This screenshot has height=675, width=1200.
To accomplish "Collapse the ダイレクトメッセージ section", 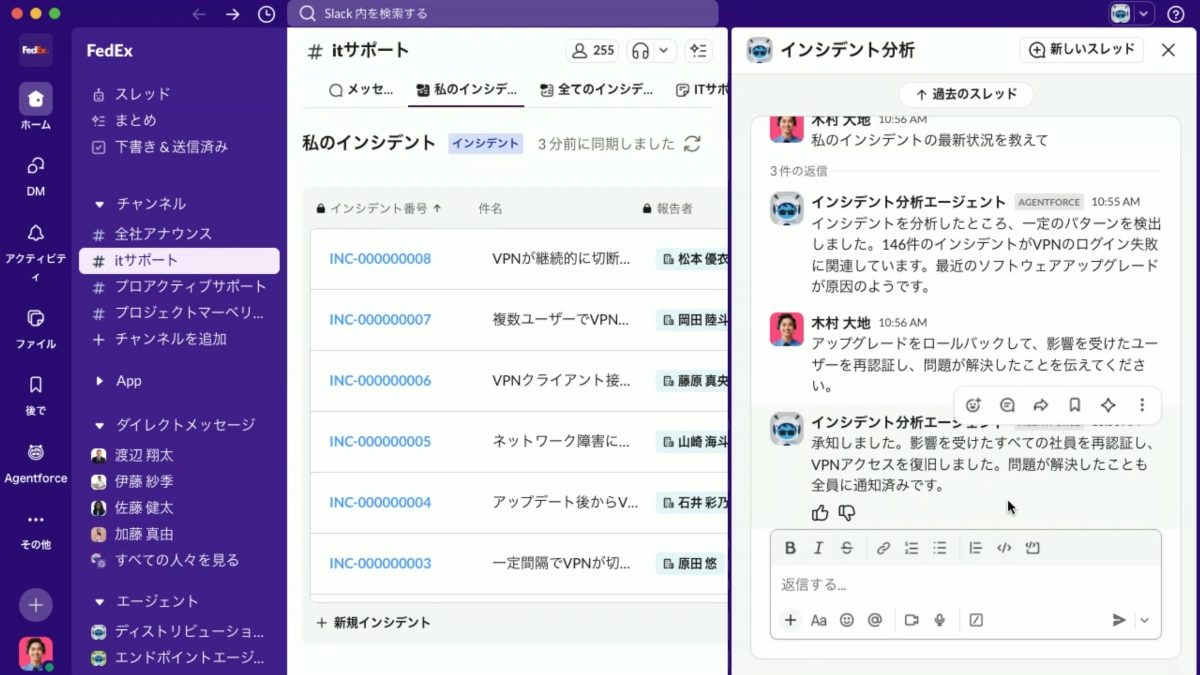I will [x=99, y=425].
